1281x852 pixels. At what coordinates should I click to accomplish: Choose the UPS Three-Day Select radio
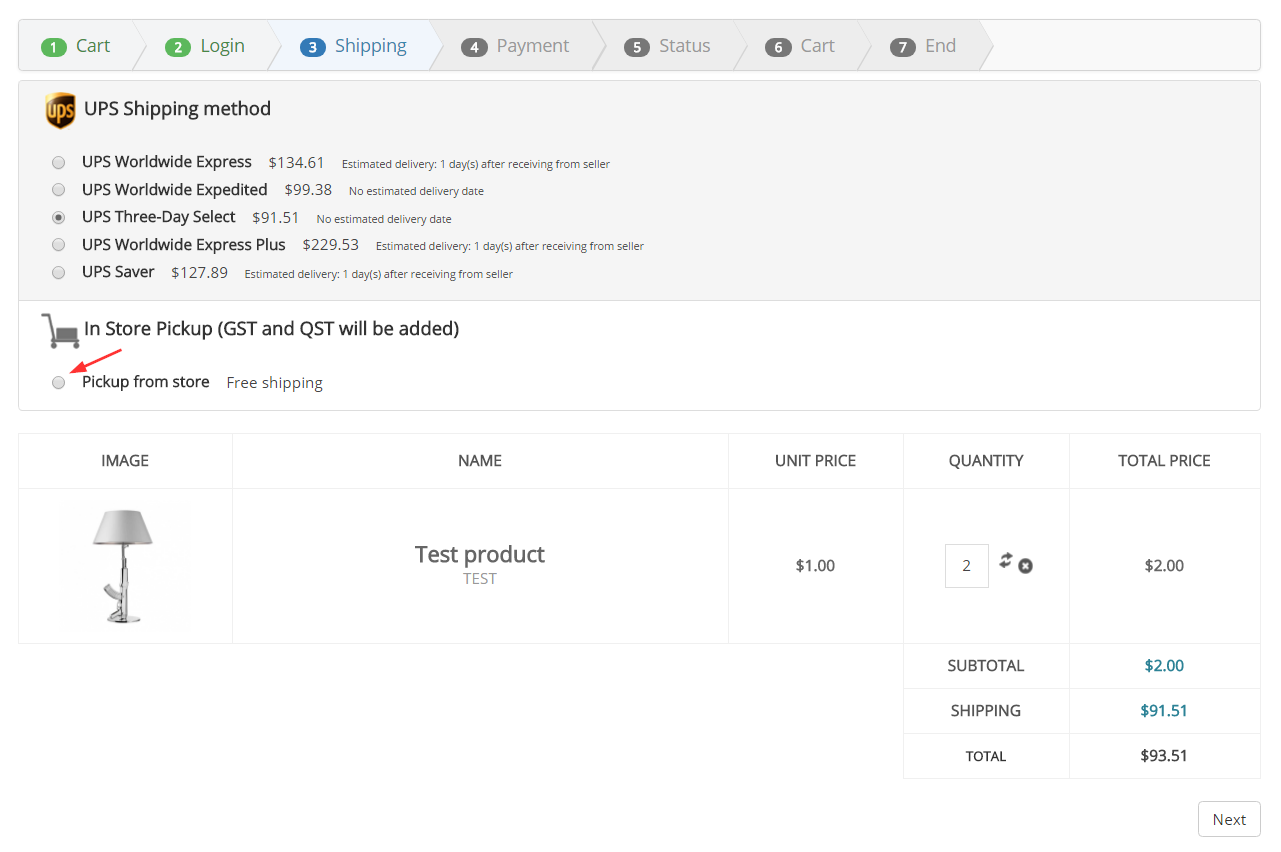coord(59,217)
